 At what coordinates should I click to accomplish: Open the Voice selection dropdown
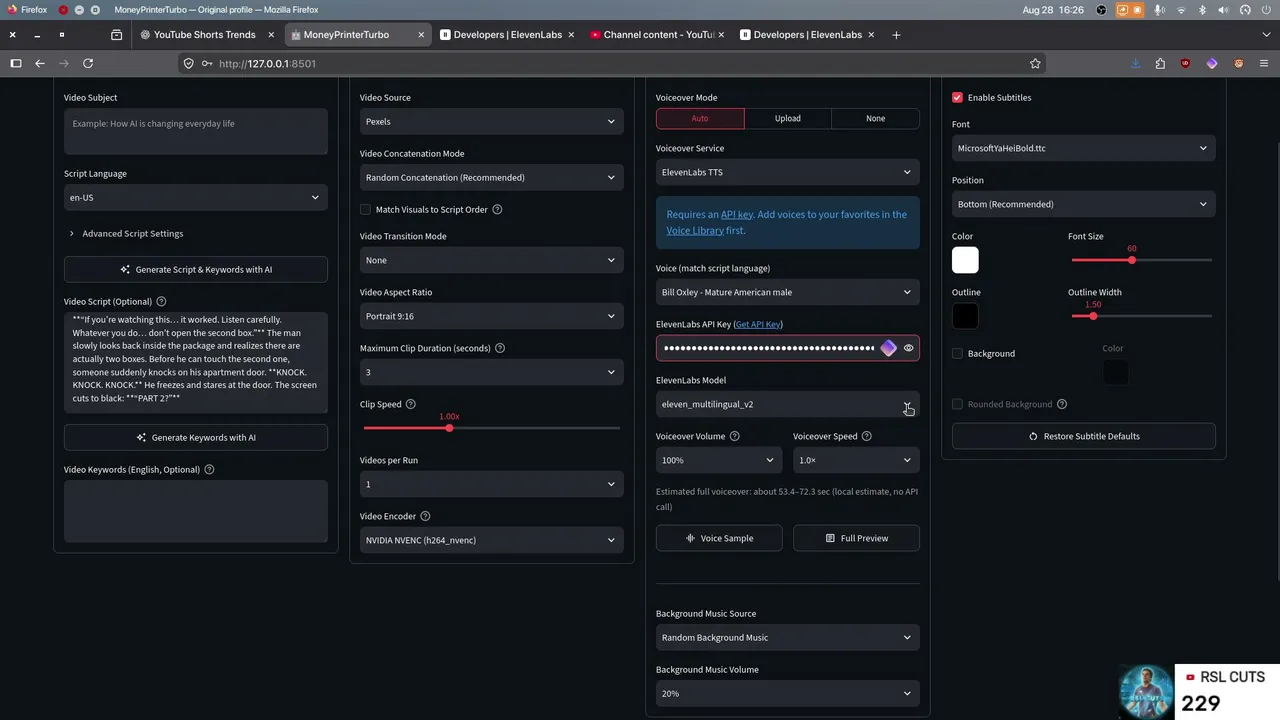pyautogui.click(x=788, y=292)
